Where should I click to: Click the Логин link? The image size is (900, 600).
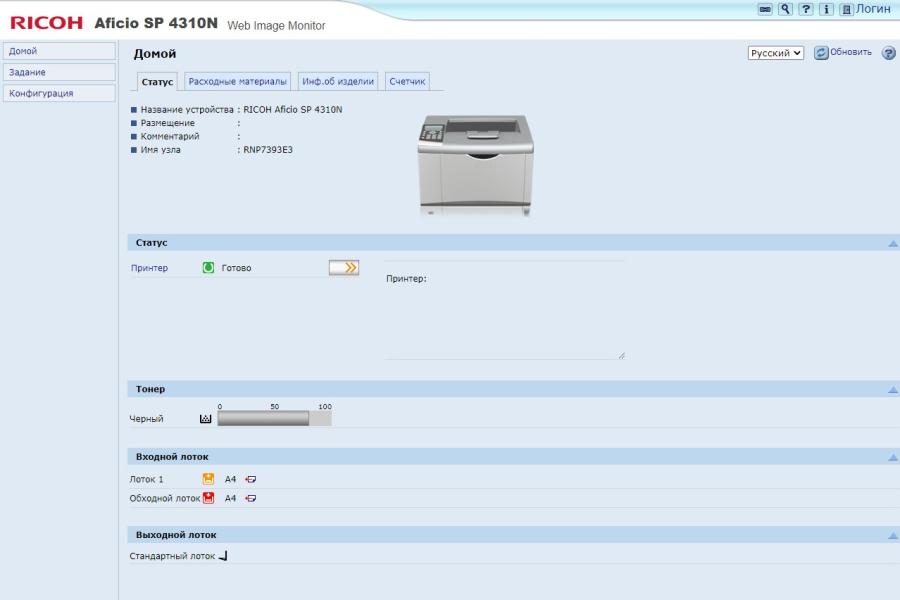click(x=873, y=9)
